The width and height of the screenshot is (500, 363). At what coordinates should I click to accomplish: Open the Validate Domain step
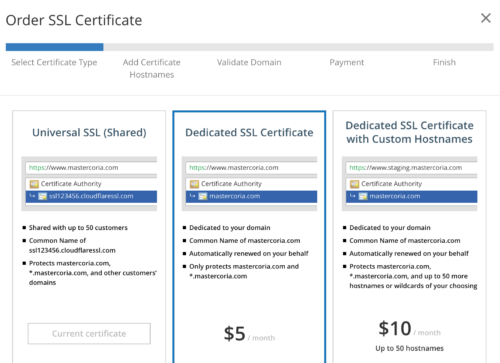[249, 62]
